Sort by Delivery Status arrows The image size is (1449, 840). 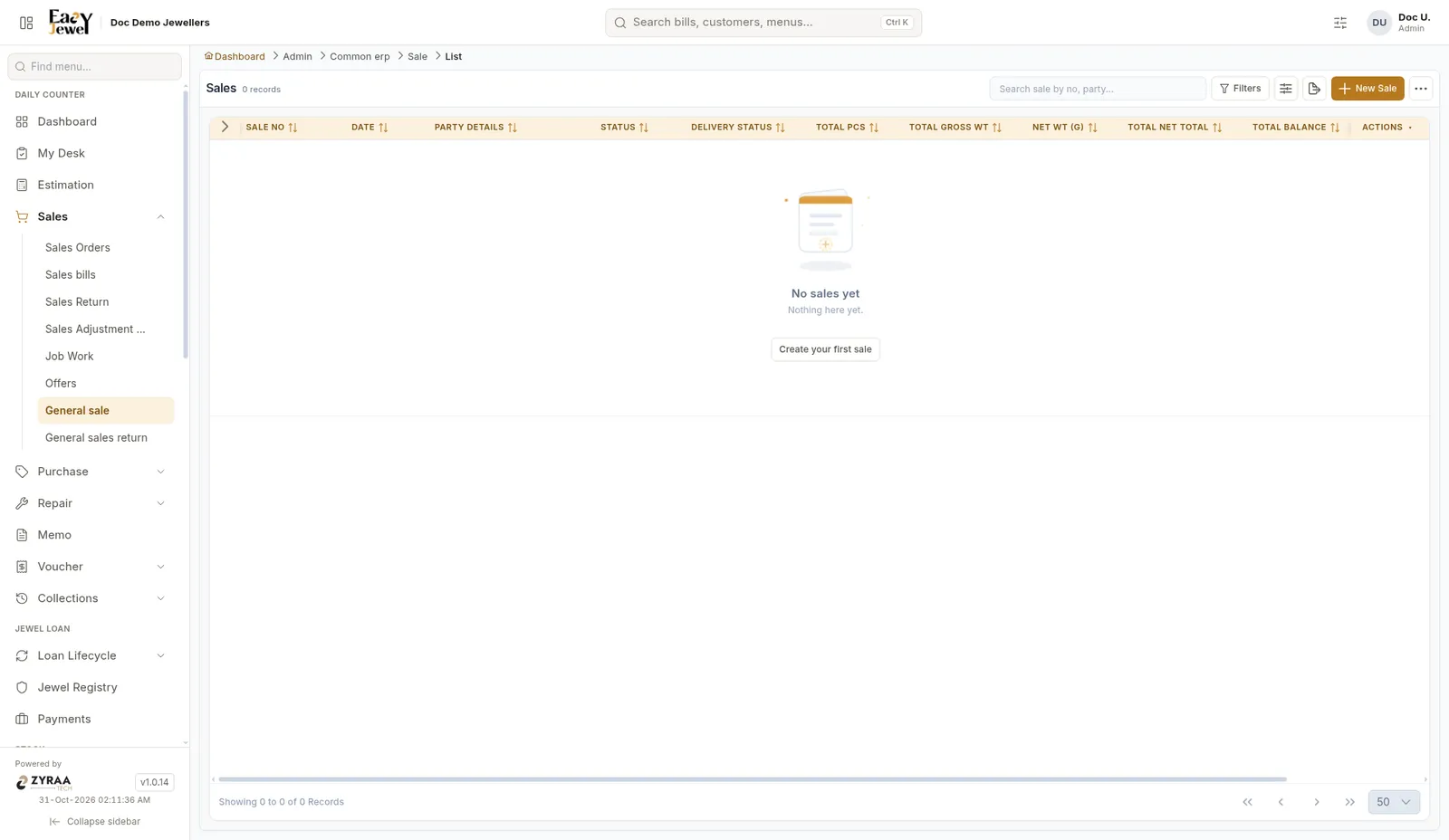tap(781, 128)
